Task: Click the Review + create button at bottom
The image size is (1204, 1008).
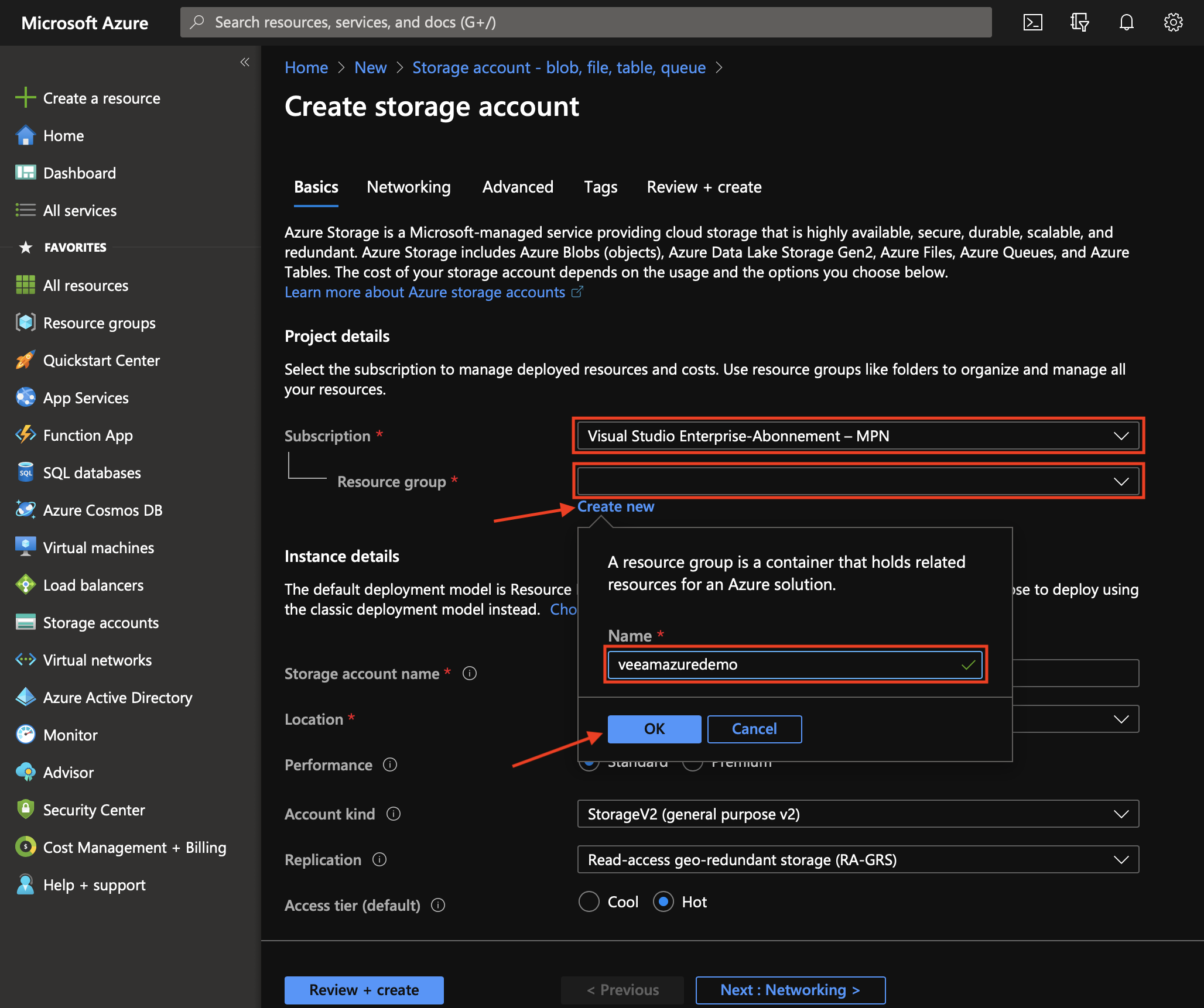Action: click(364, 990)
